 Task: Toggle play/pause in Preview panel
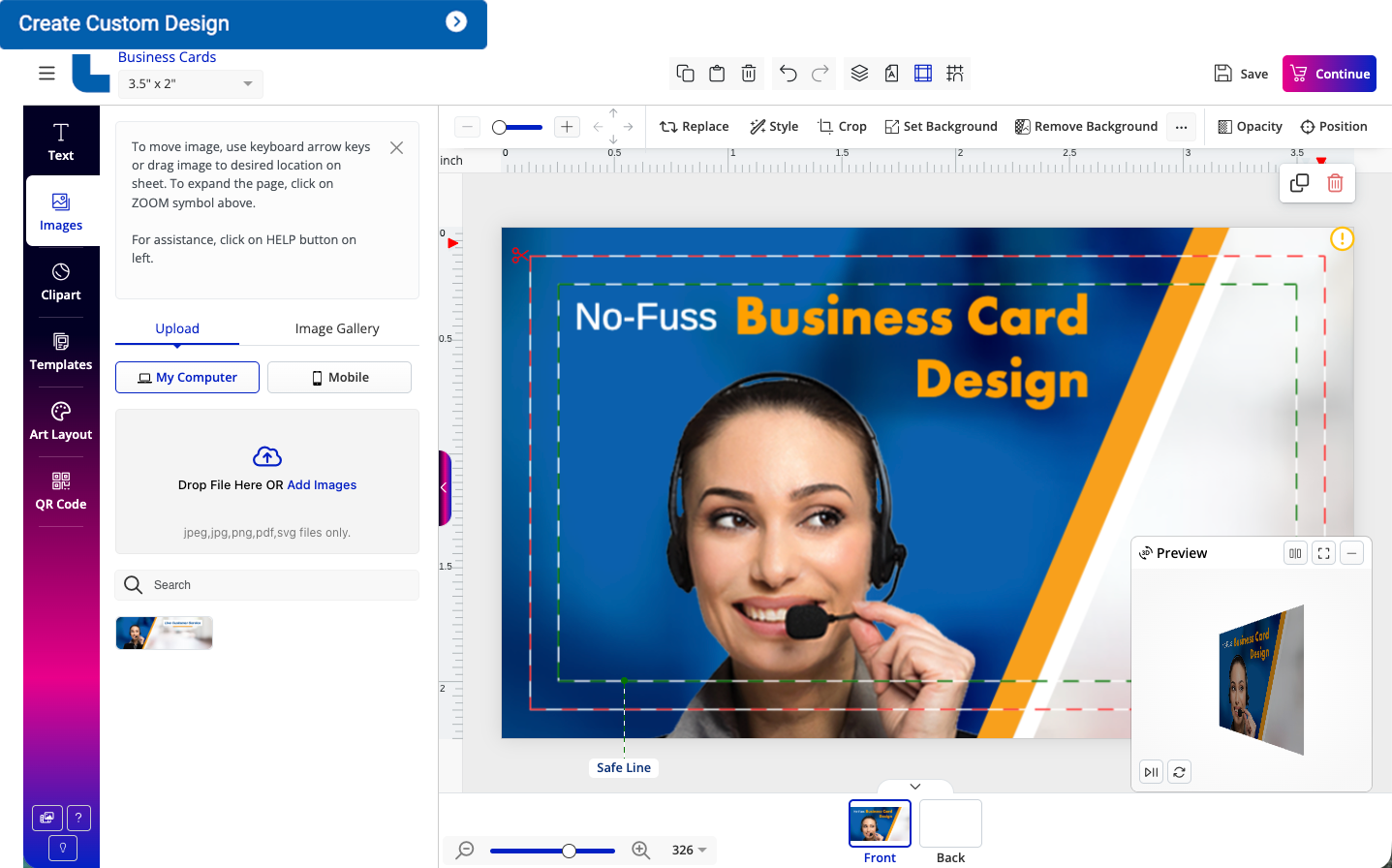(1151, 772)
